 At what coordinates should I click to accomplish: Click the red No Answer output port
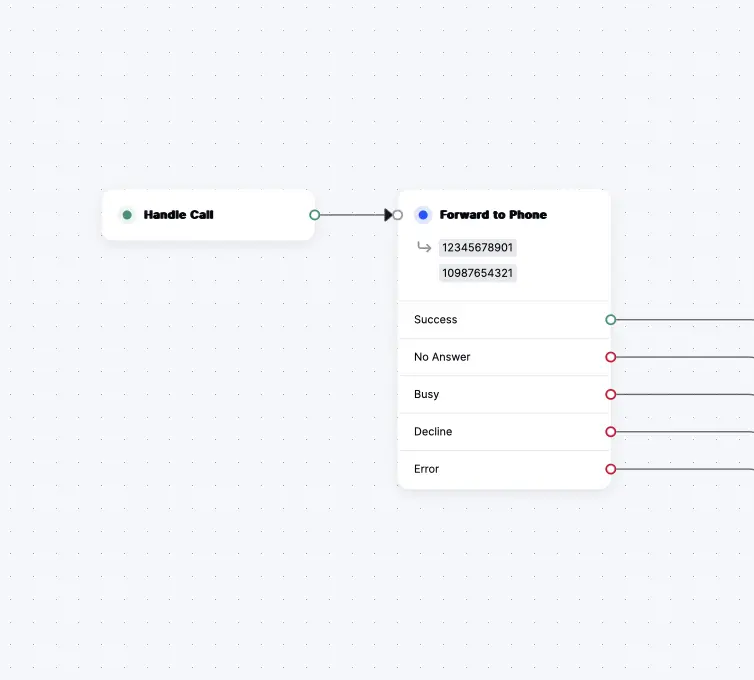[611, 357]
